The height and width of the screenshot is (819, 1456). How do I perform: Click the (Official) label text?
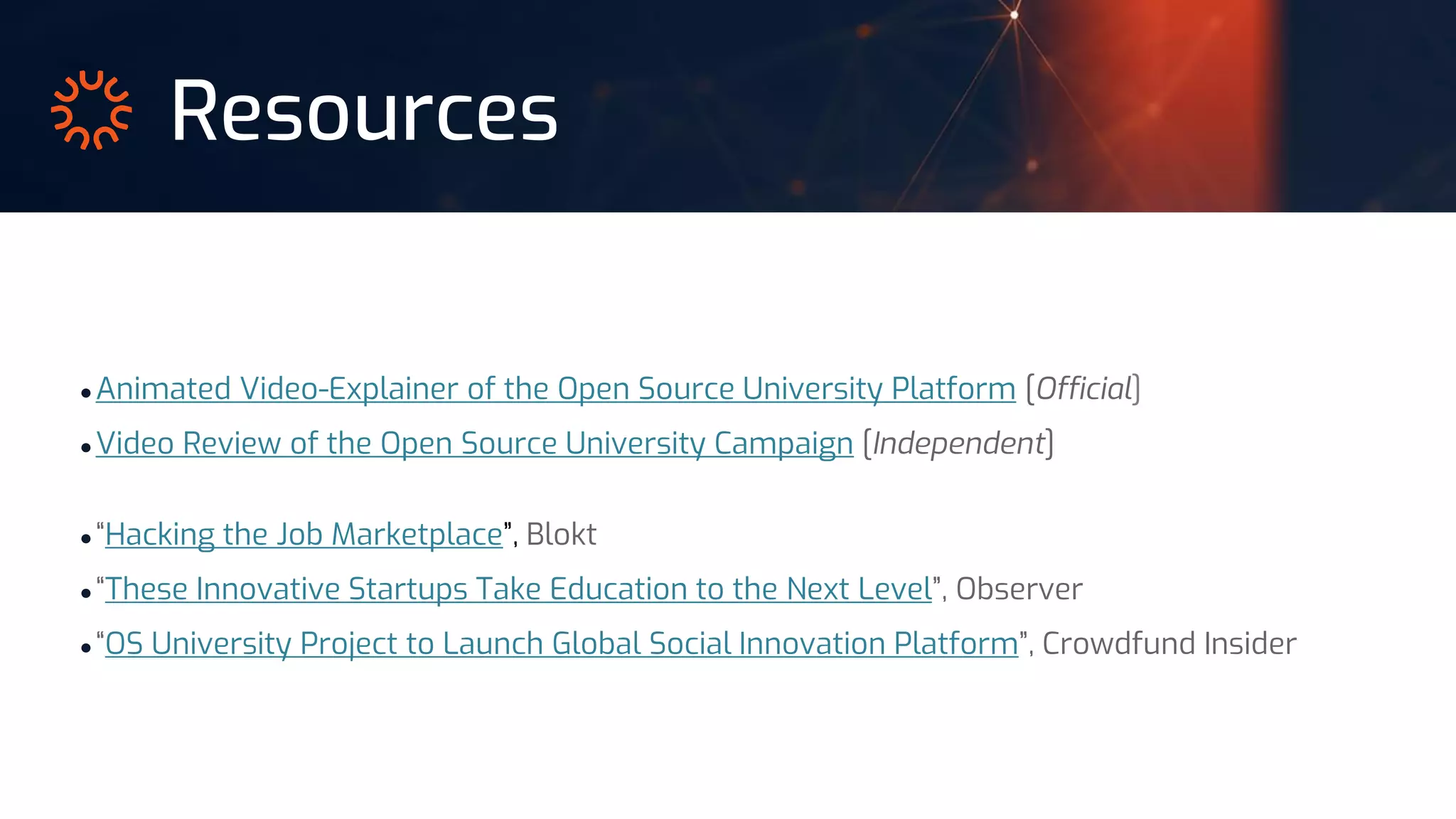coord(1083,389)
